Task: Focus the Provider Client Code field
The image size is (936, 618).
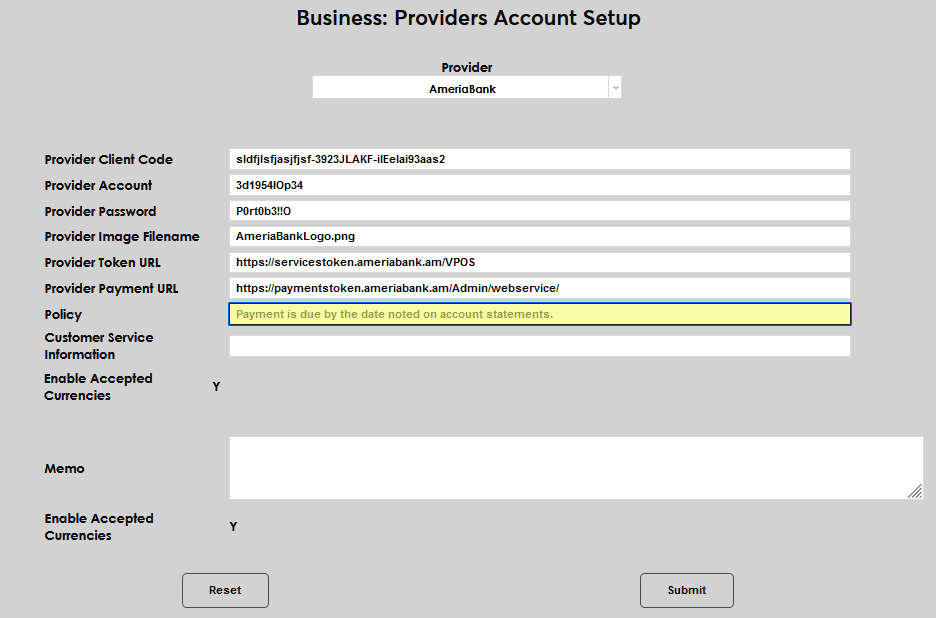Action: point(539,159)
